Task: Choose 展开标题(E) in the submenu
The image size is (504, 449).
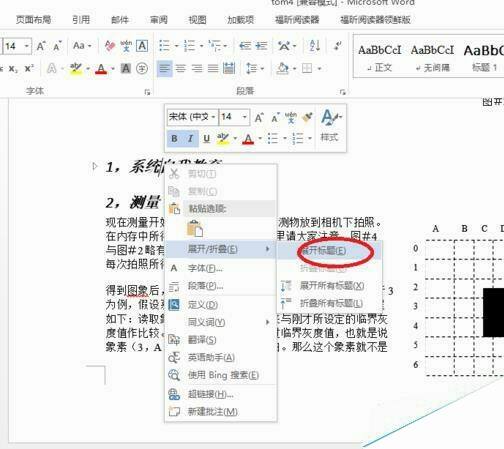Action: 329,251
